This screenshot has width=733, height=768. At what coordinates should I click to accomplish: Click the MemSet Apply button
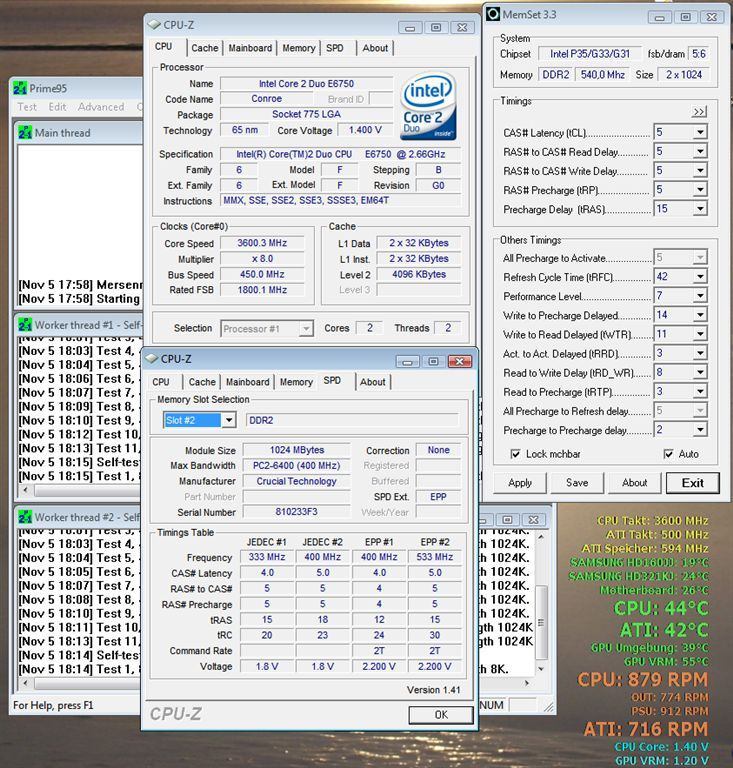[x=520, y=483]
